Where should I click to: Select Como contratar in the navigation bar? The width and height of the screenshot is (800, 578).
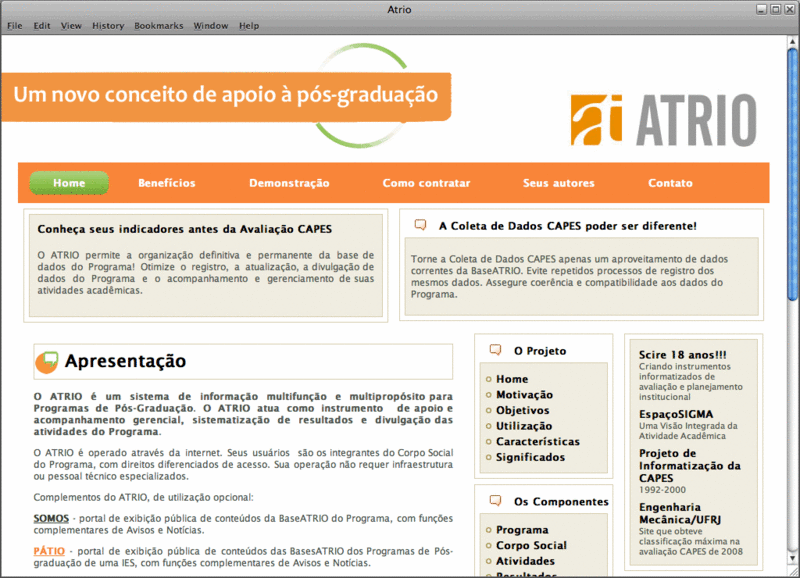(x=426, y=183)
